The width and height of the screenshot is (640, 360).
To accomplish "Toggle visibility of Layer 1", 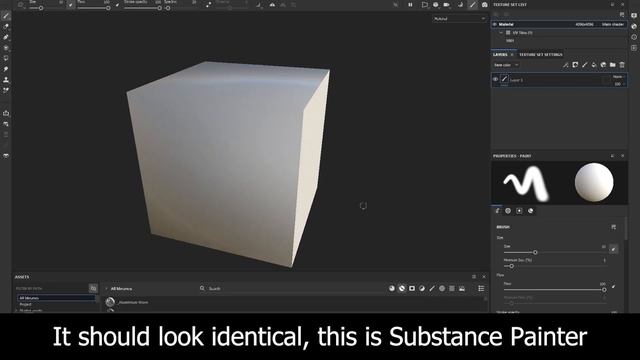I will (x=496, y=79).
